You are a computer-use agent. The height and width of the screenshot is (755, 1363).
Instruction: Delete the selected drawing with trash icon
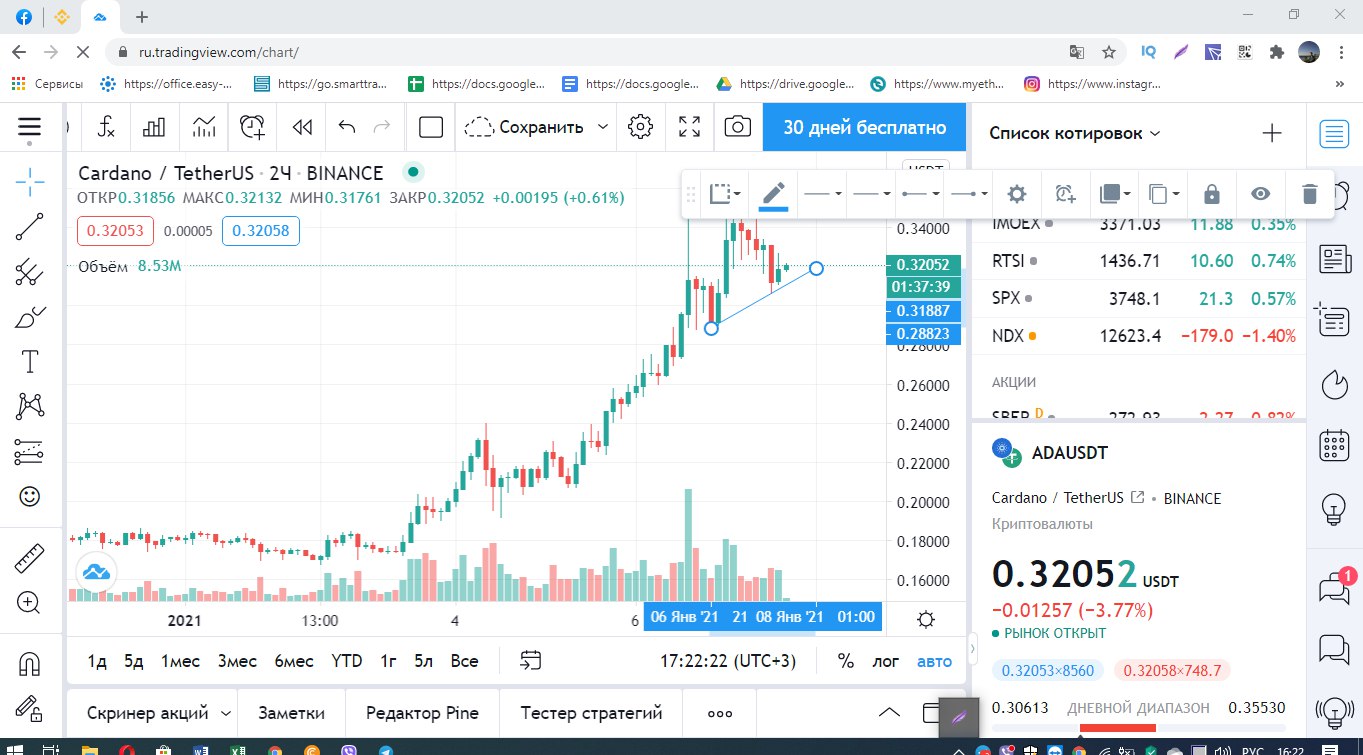[x=1310, y=194]
